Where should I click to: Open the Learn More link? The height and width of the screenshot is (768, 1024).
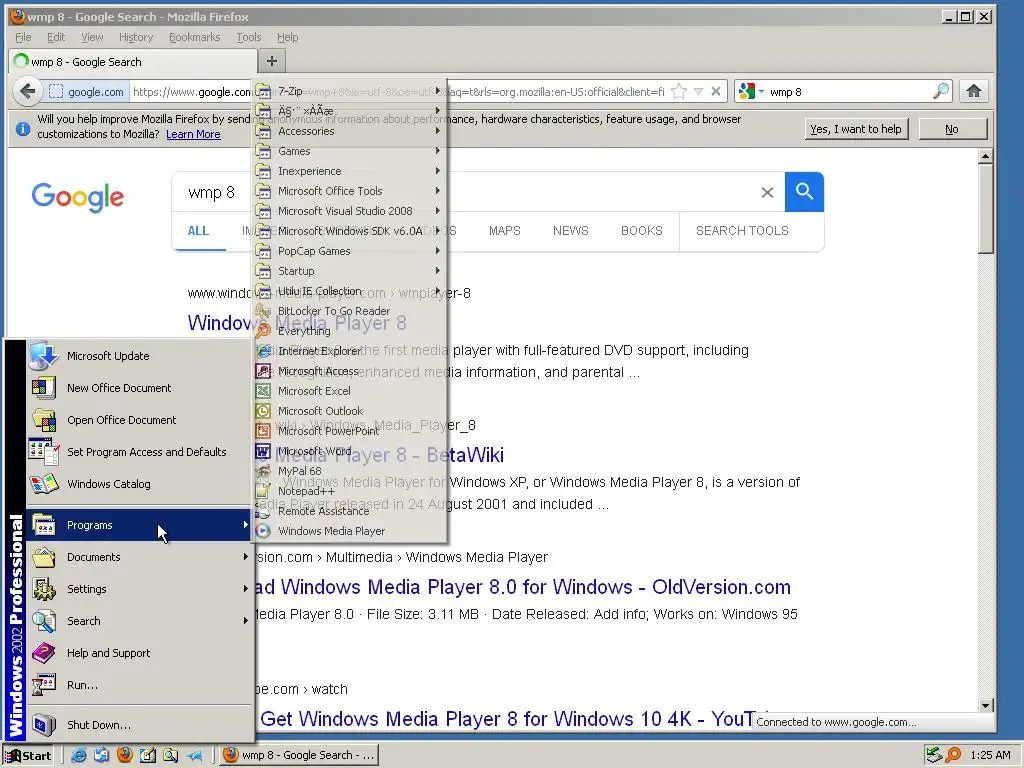[x=193, y=135]
